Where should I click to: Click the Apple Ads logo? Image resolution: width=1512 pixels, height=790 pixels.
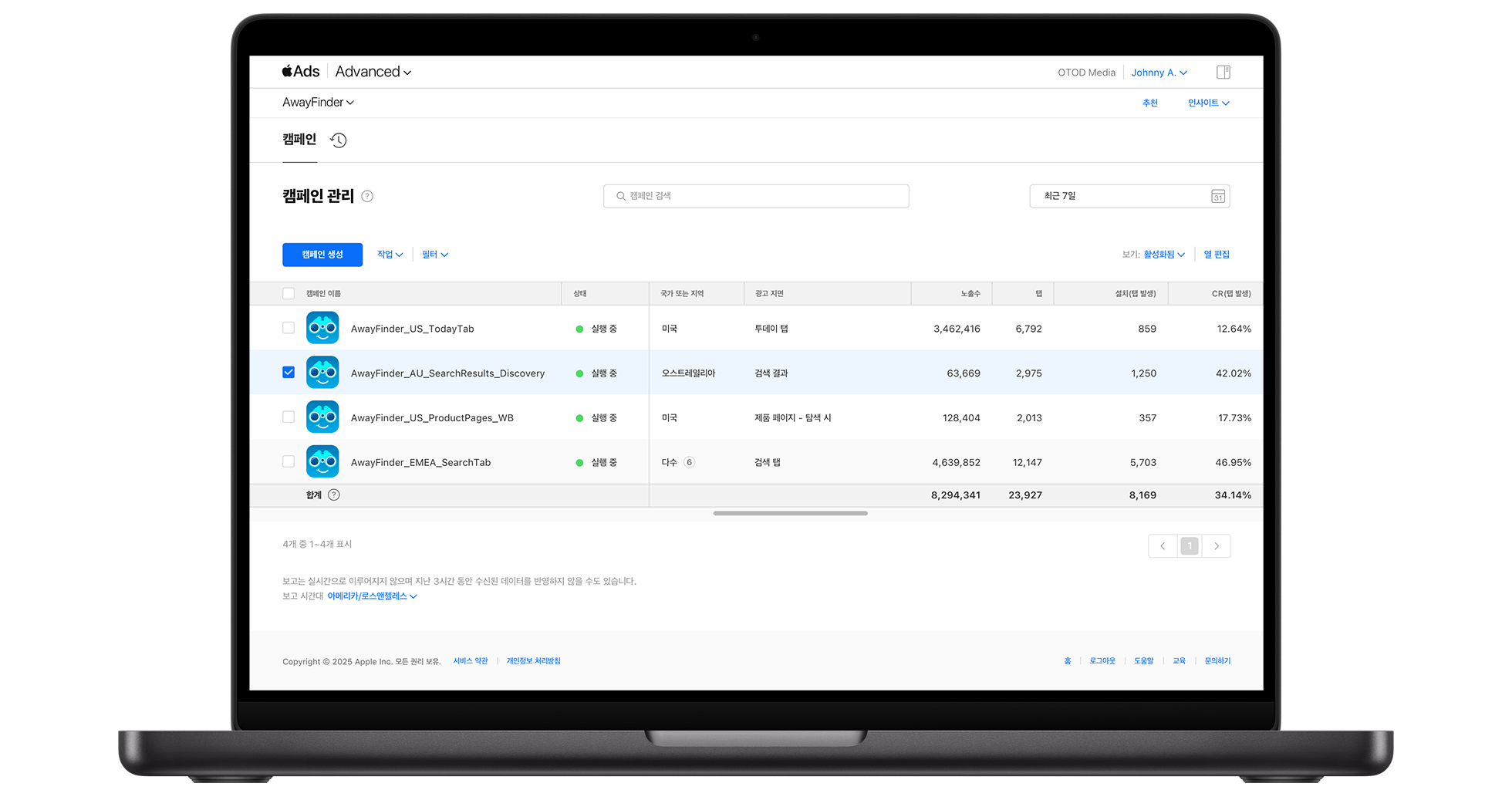pyautogui.click(x=301, y=72)
